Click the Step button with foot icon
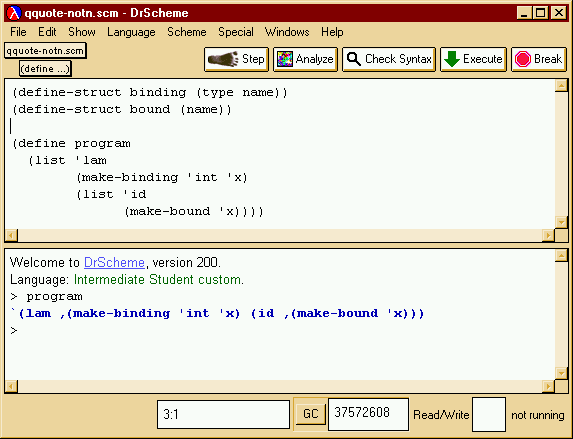The image size is (573, 439). click(x=236, y=59)
